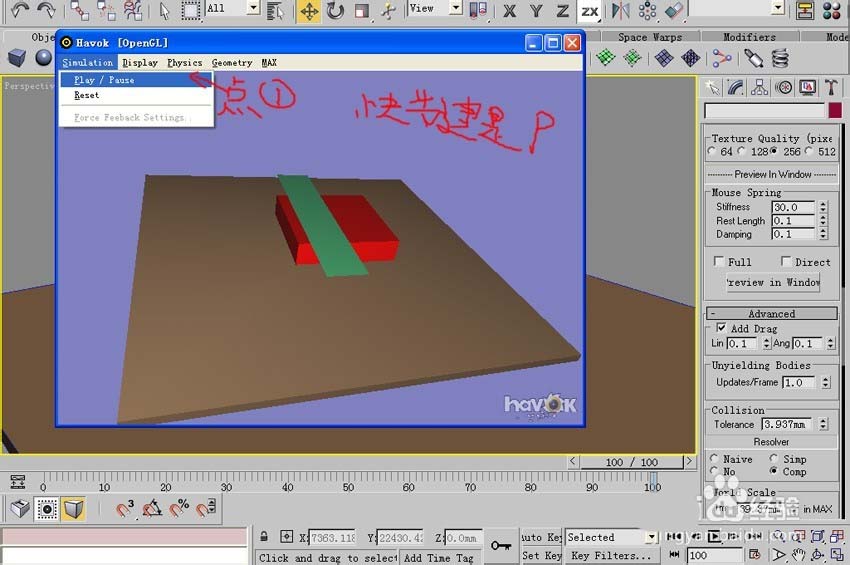This screenshot has height=565, width=850.
Task: Adjust the Updates/Frame spinner arrows
Action: (x=825, y=382)
